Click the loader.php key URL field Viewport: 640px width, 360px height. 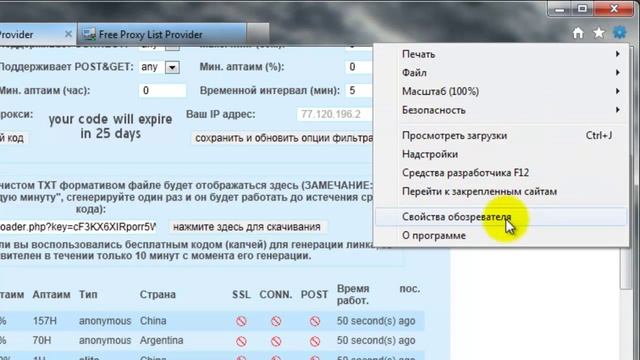pos(78,227)
